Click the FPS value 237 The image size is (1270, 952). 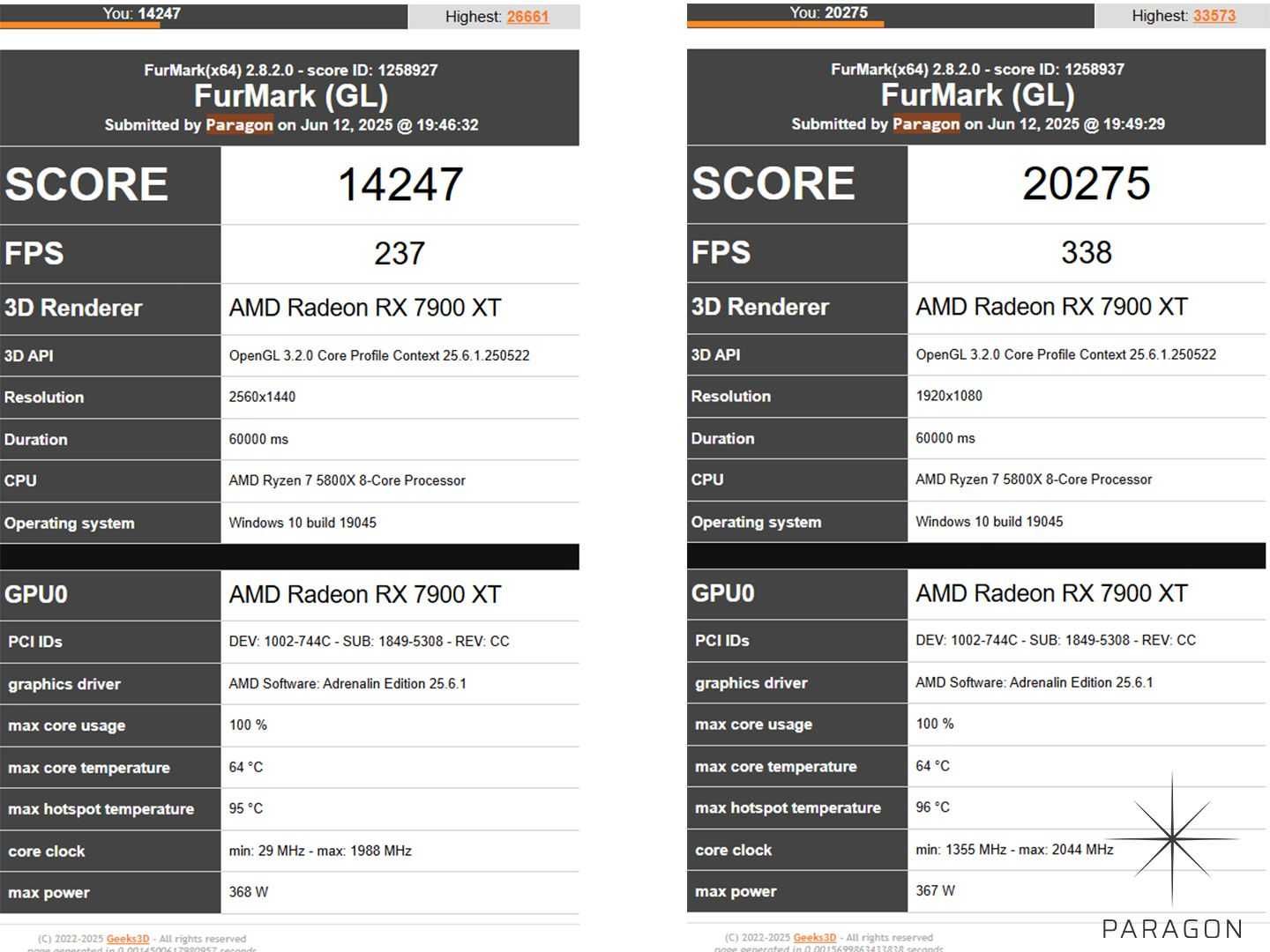[400, 254]
